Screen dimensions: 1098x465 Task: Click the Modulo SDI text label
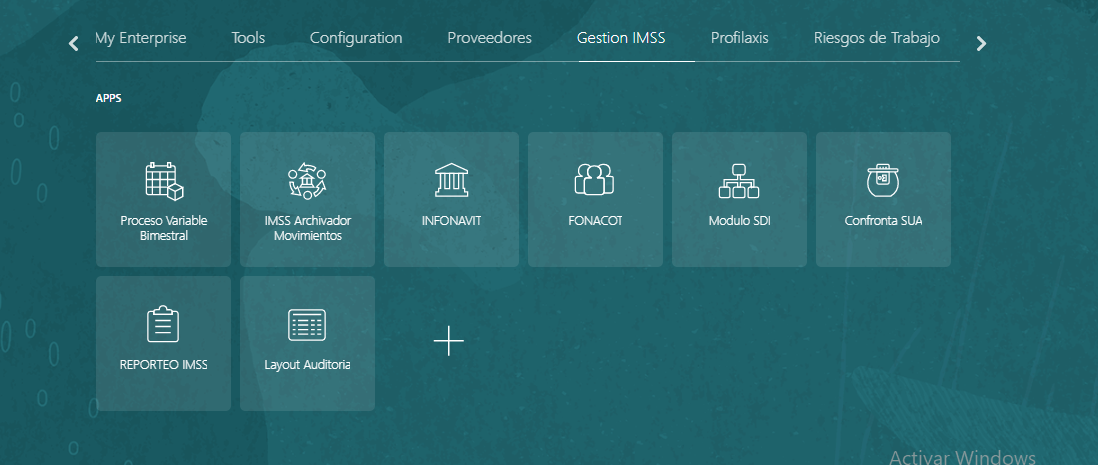739,221
